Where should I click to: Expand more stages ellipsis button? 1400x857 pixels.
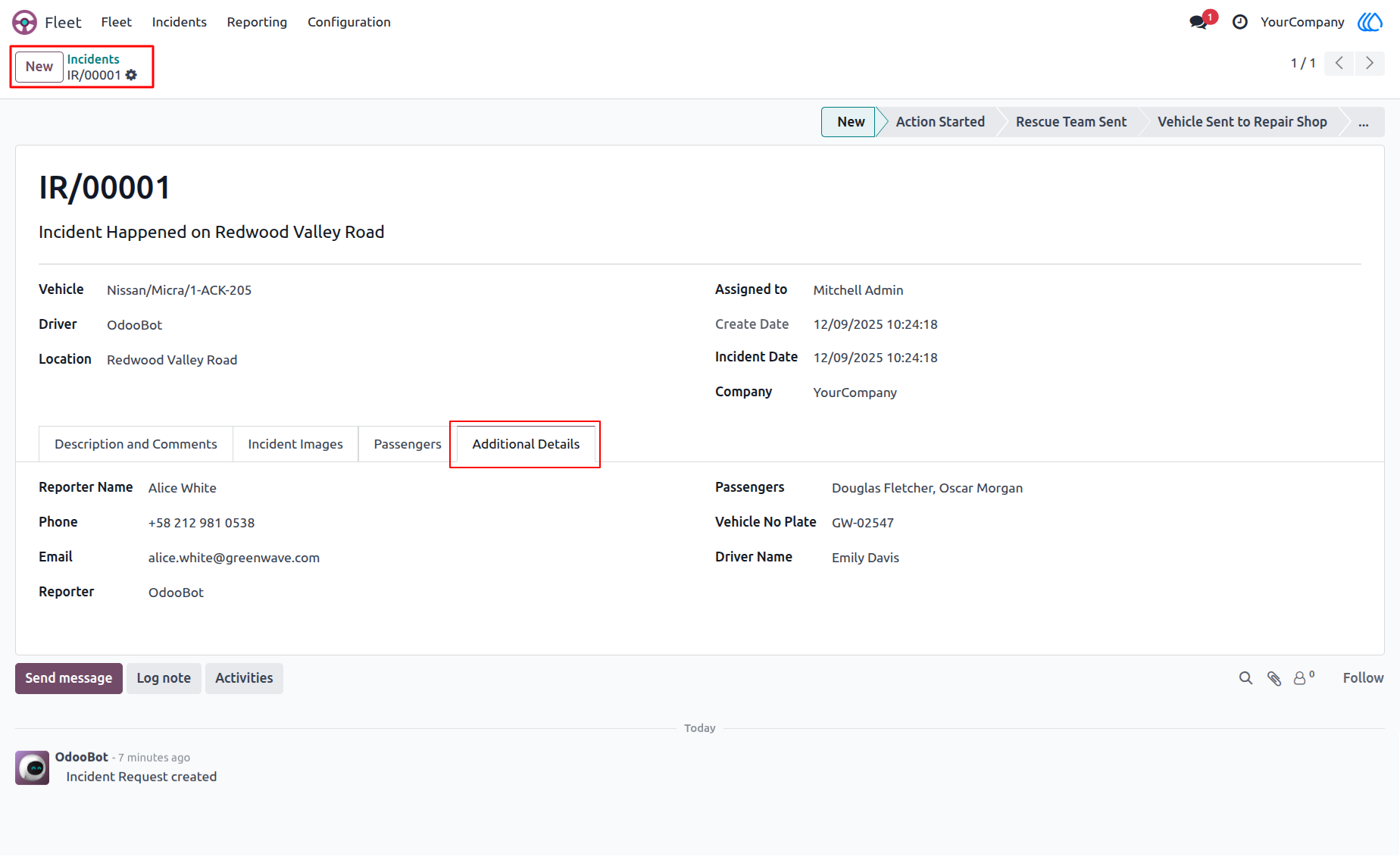1364,122
